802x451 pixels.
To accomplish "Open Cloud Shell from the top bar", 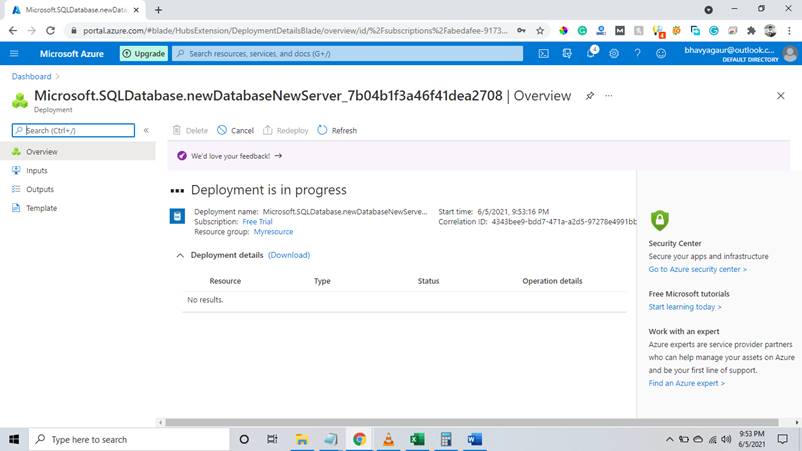I will tap(543, 53).
